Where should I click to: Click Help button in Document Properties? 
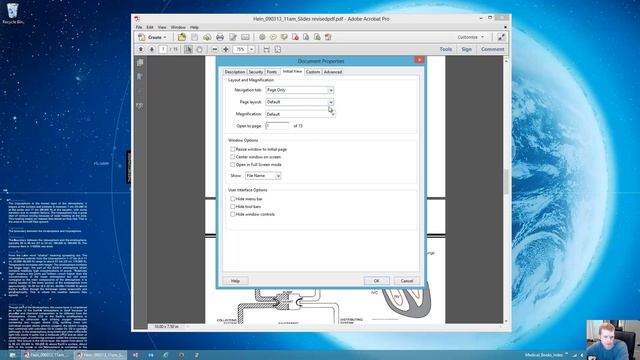[235, 281]
